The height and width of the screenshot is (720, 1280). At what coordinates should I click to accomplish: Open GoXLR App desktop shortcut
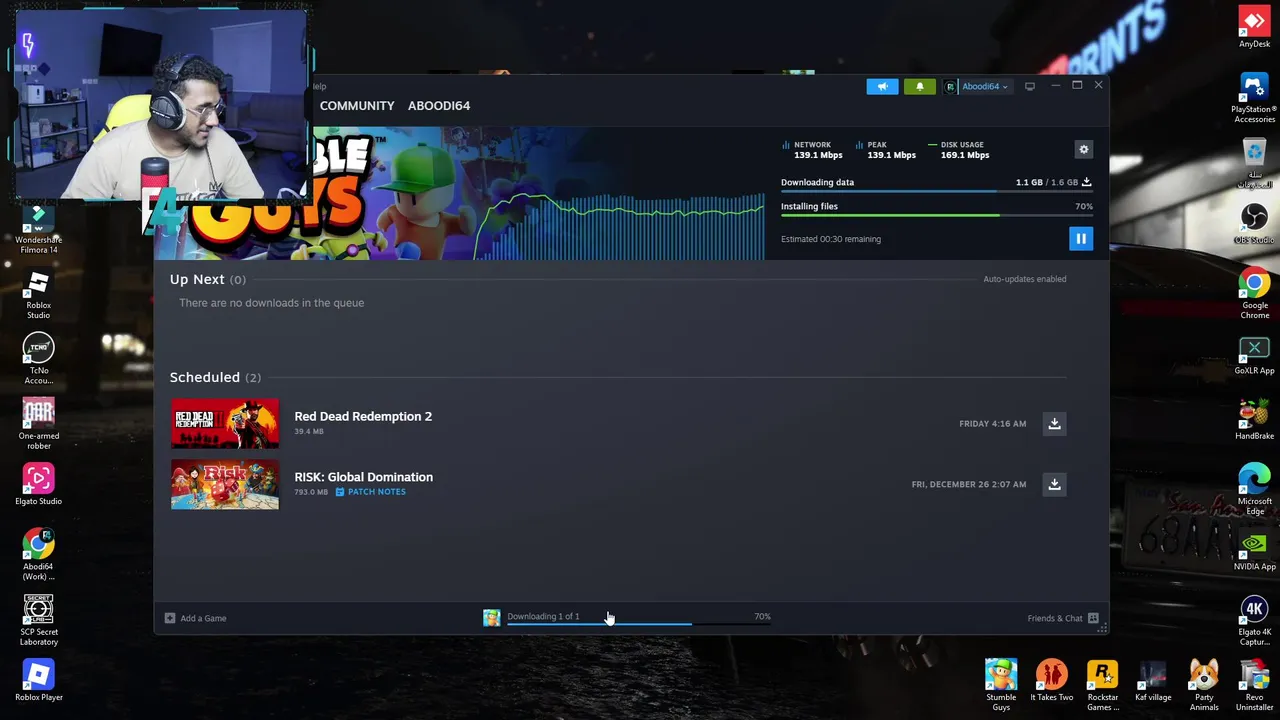click(1254, 356)
